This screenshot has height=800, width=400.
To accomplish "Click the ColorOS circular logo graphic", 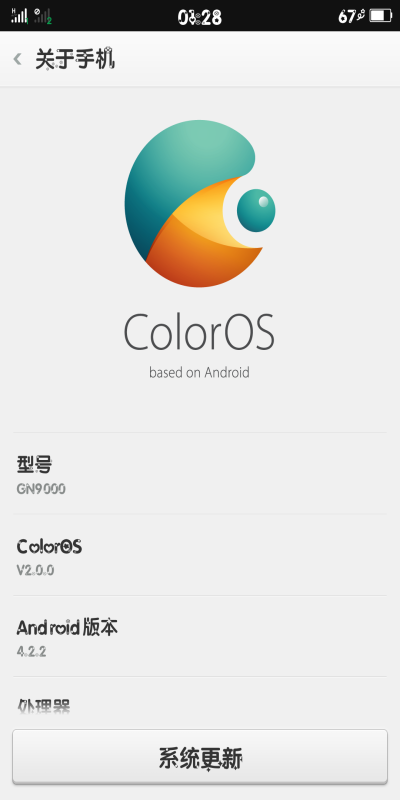I will point(200,204).
